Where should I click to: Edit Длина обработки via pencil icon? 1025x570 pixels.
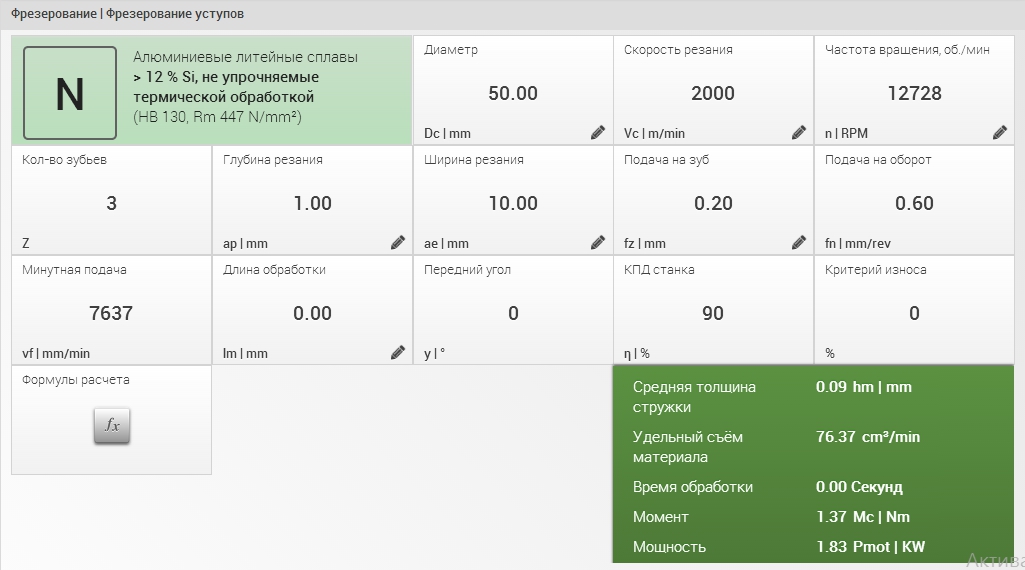[398, 352]
